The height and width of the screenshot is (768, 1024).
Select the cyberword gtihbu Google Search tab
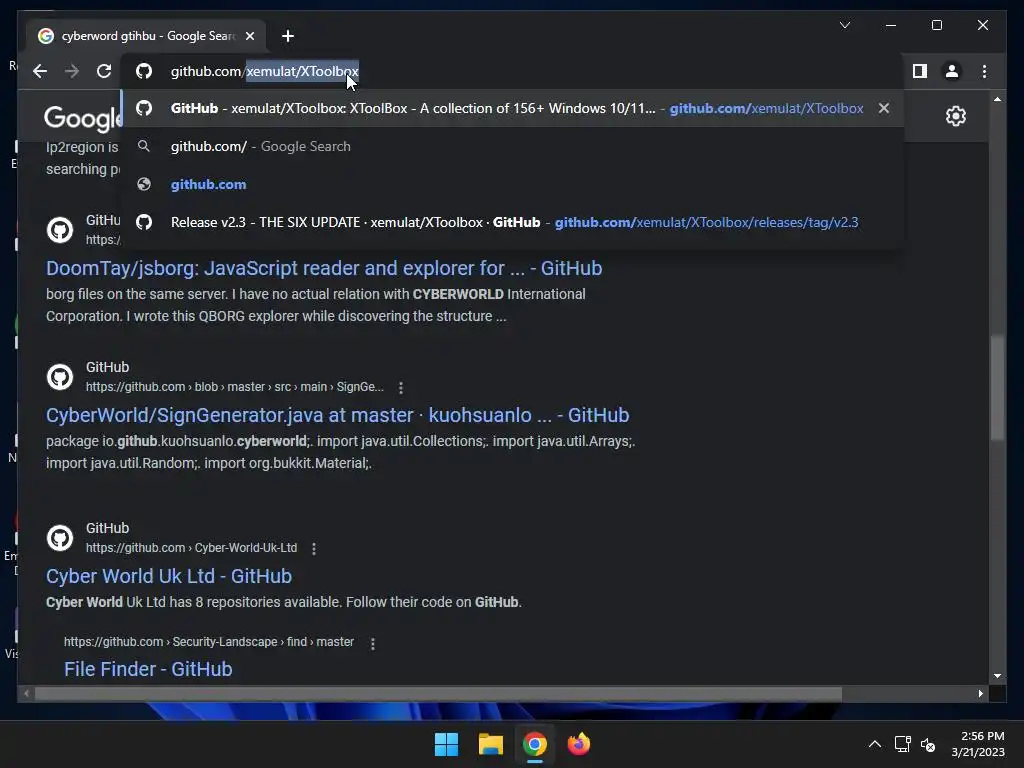point(148,36)
